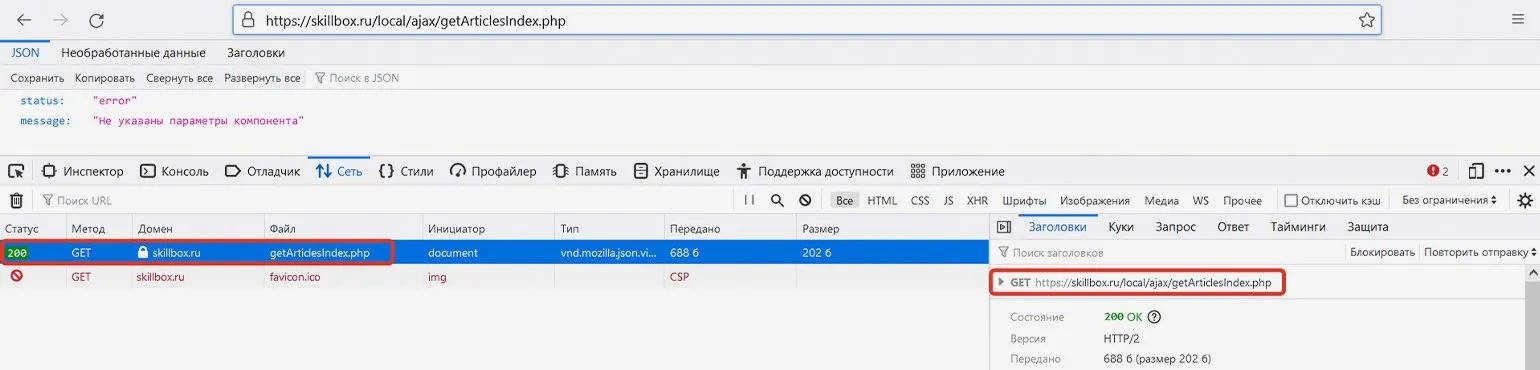Toggle the XHR request filter
1540x370 pixels.
[x=977, y=200]
